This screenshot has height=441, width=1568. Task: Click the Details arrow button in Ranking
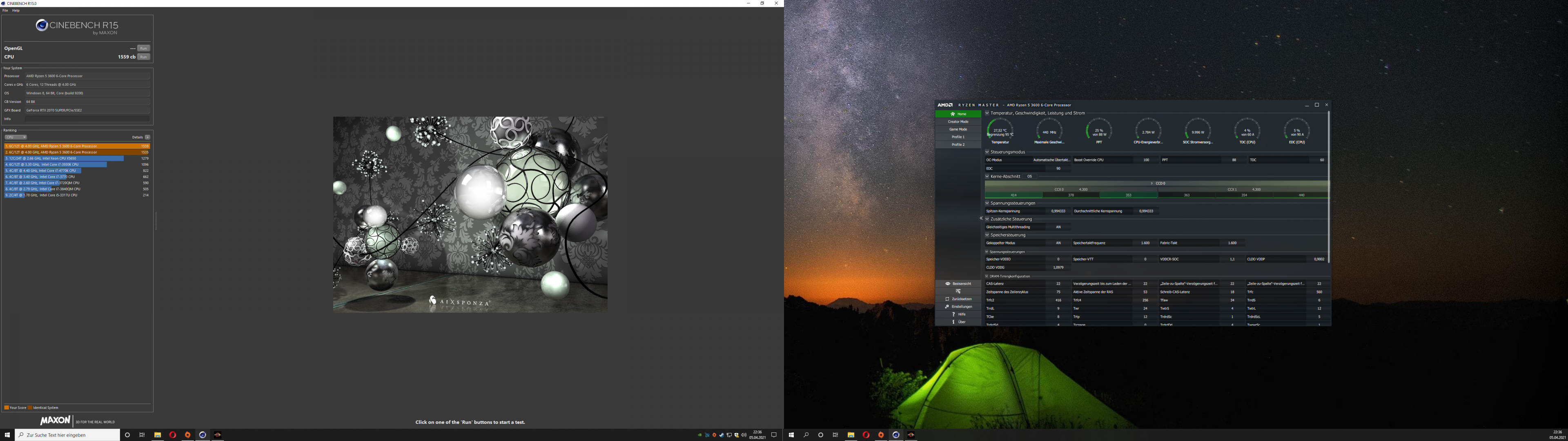[147, 137]
